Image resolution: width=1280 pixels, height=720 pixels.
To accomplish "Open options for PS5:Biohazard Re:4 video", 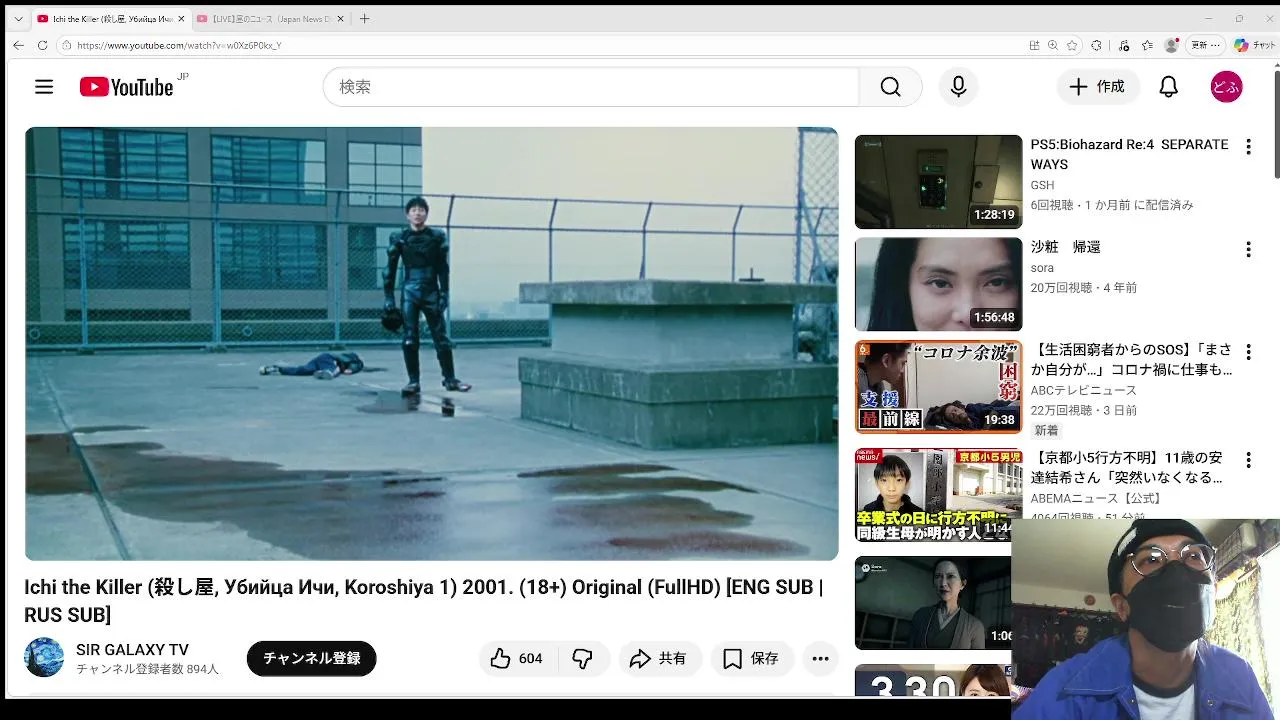I will (x=1248, y=147).
